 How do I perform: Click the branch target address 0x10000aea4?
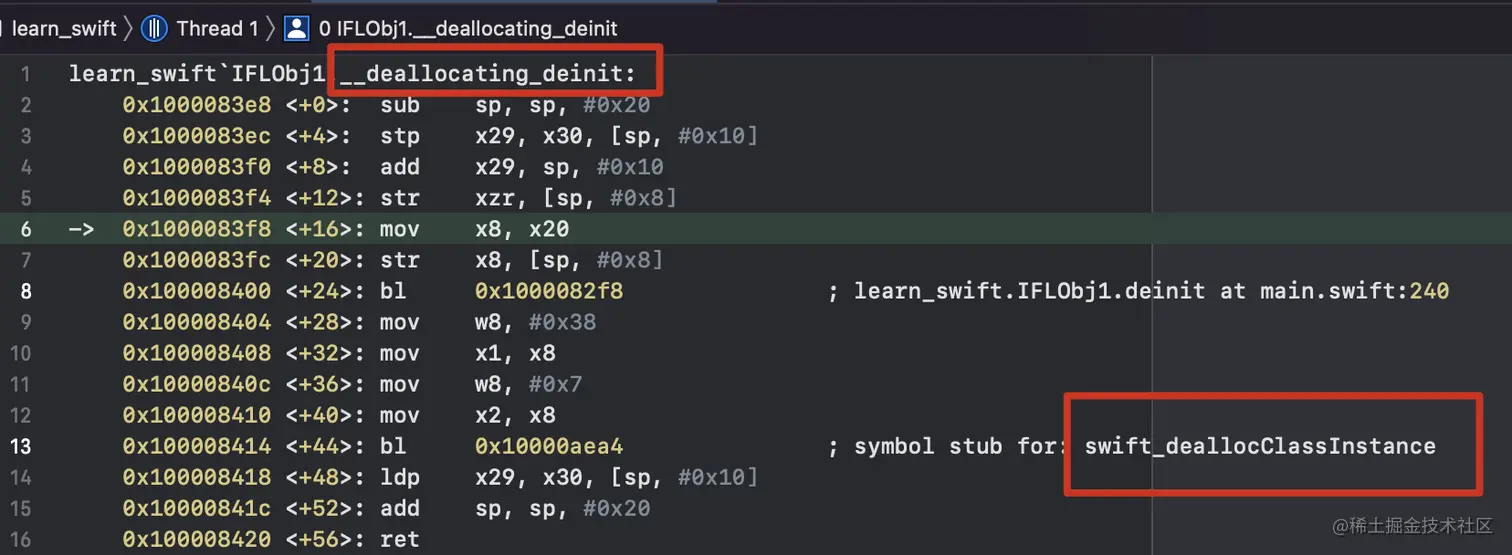tap(549, 446)
